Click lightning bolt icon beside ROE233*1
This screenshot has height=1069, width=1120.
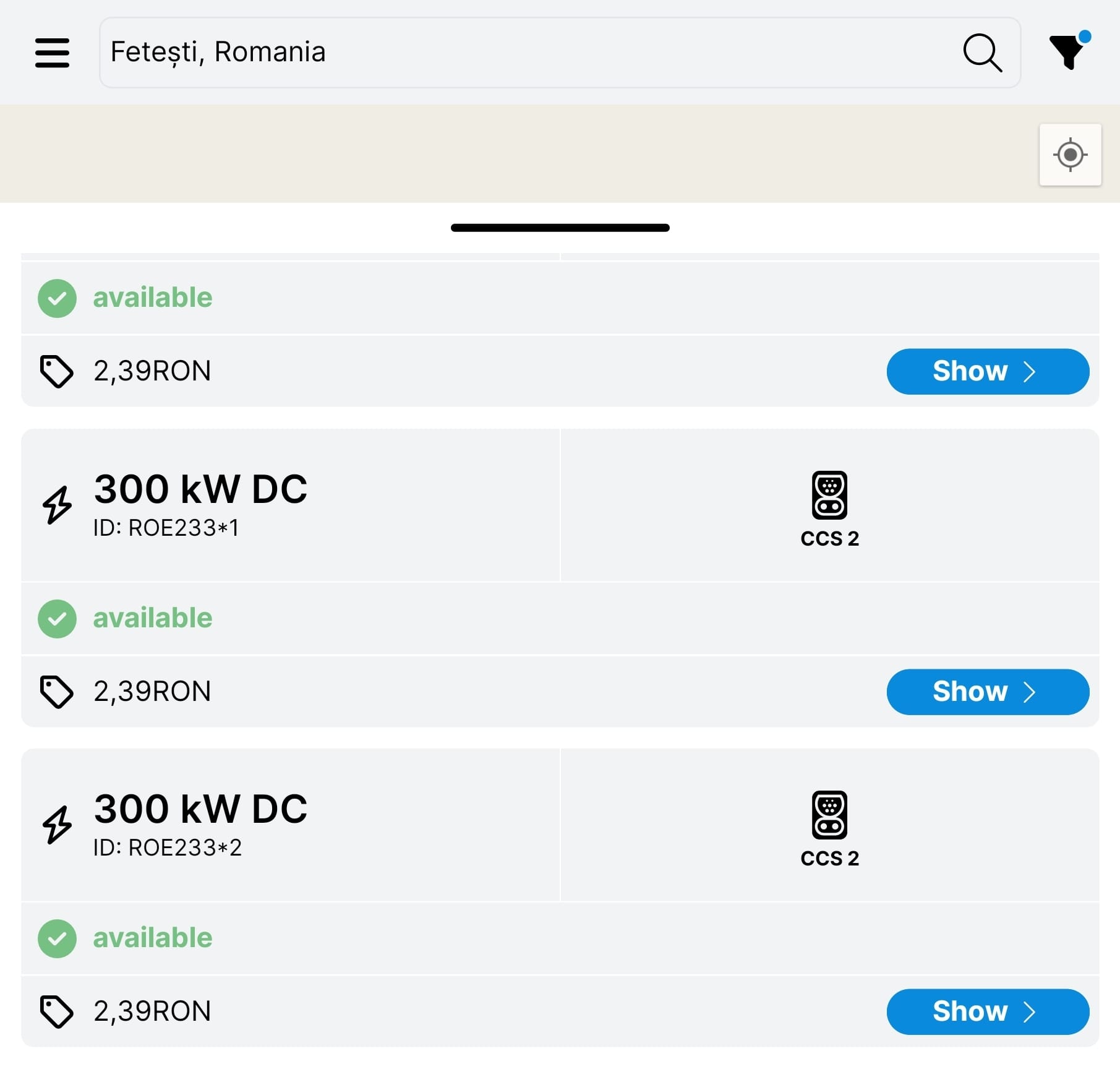coord(57,505)
